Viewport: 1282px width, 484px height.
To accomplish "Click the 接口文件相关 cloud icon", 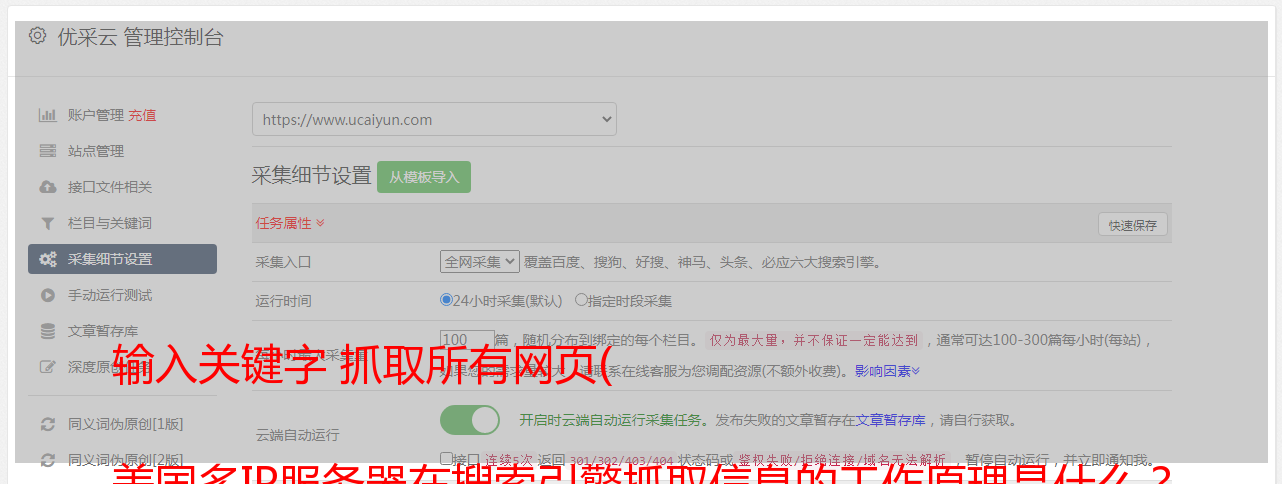I will tap(47, 187).
